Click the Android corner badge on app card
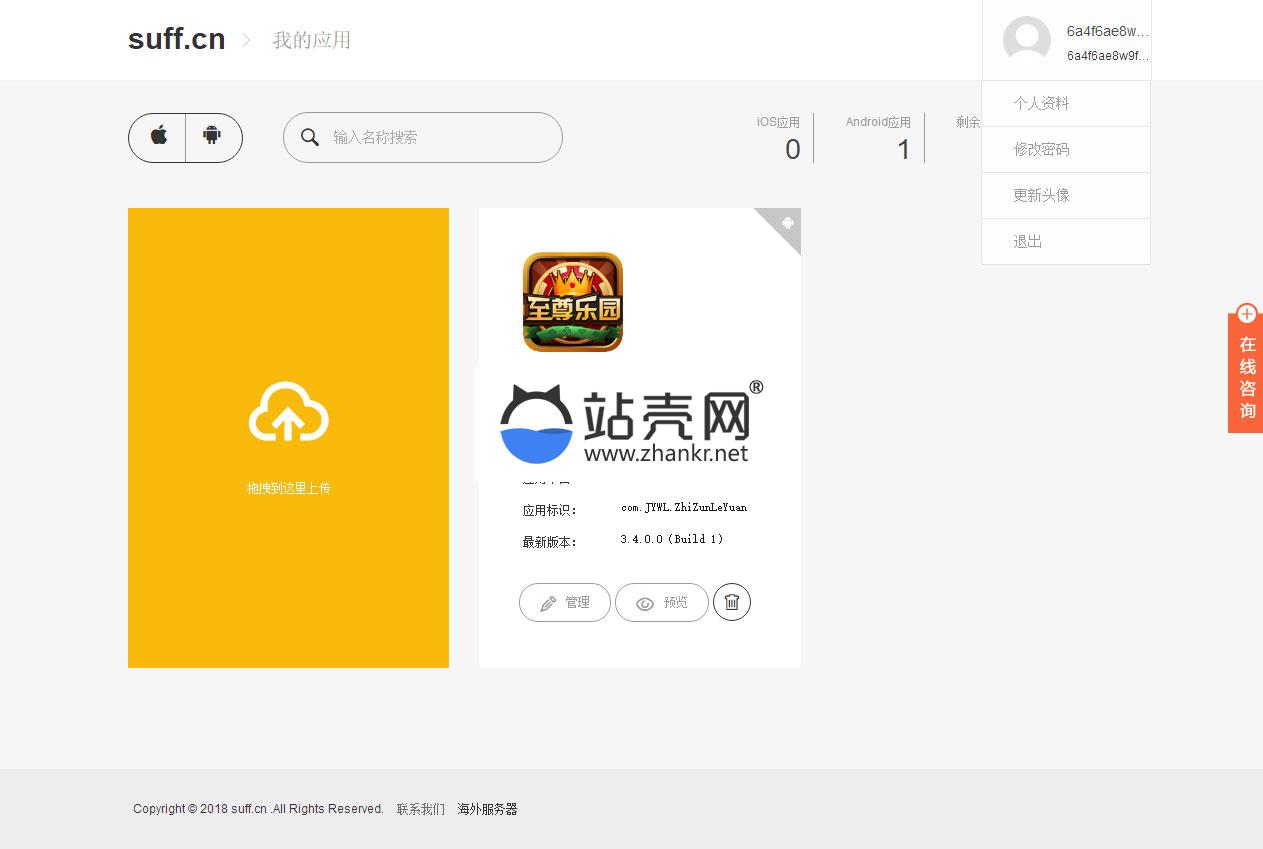This screenshot has height=849, width=1263. pos(787,223)
